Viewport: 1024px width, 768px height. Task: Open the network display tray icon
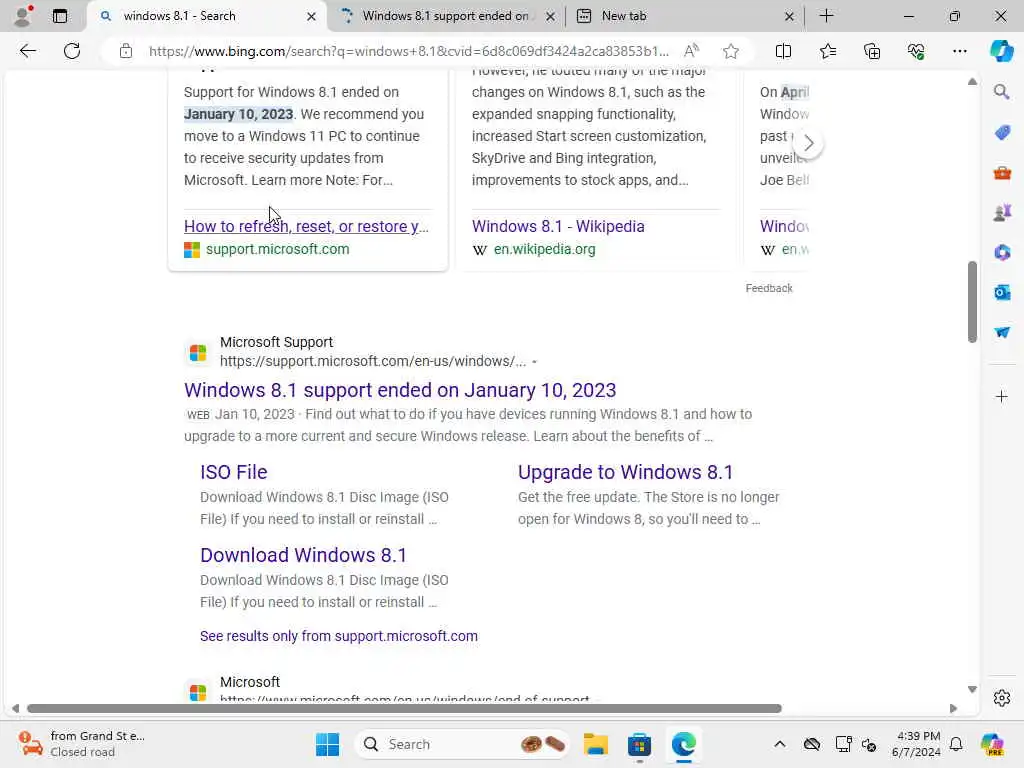coord(843,744)
